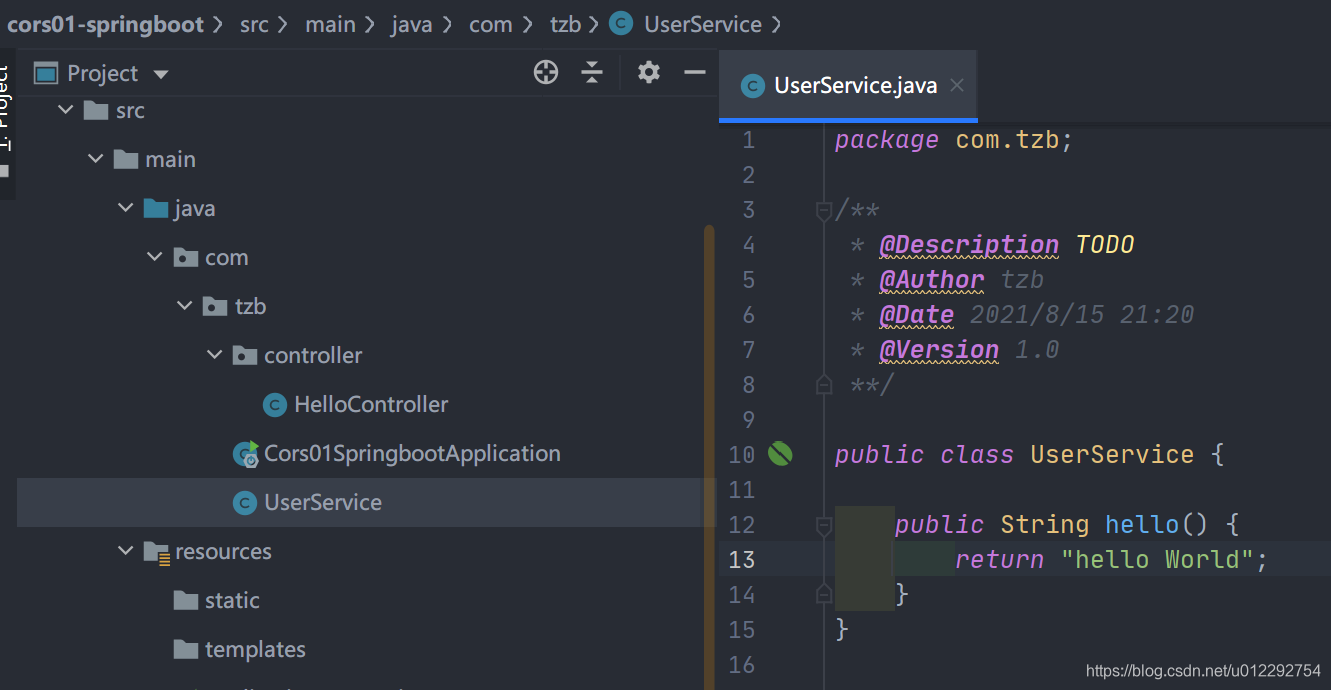
Task: Click tzb breadcrumb item
Action: (x=565, y=24)
